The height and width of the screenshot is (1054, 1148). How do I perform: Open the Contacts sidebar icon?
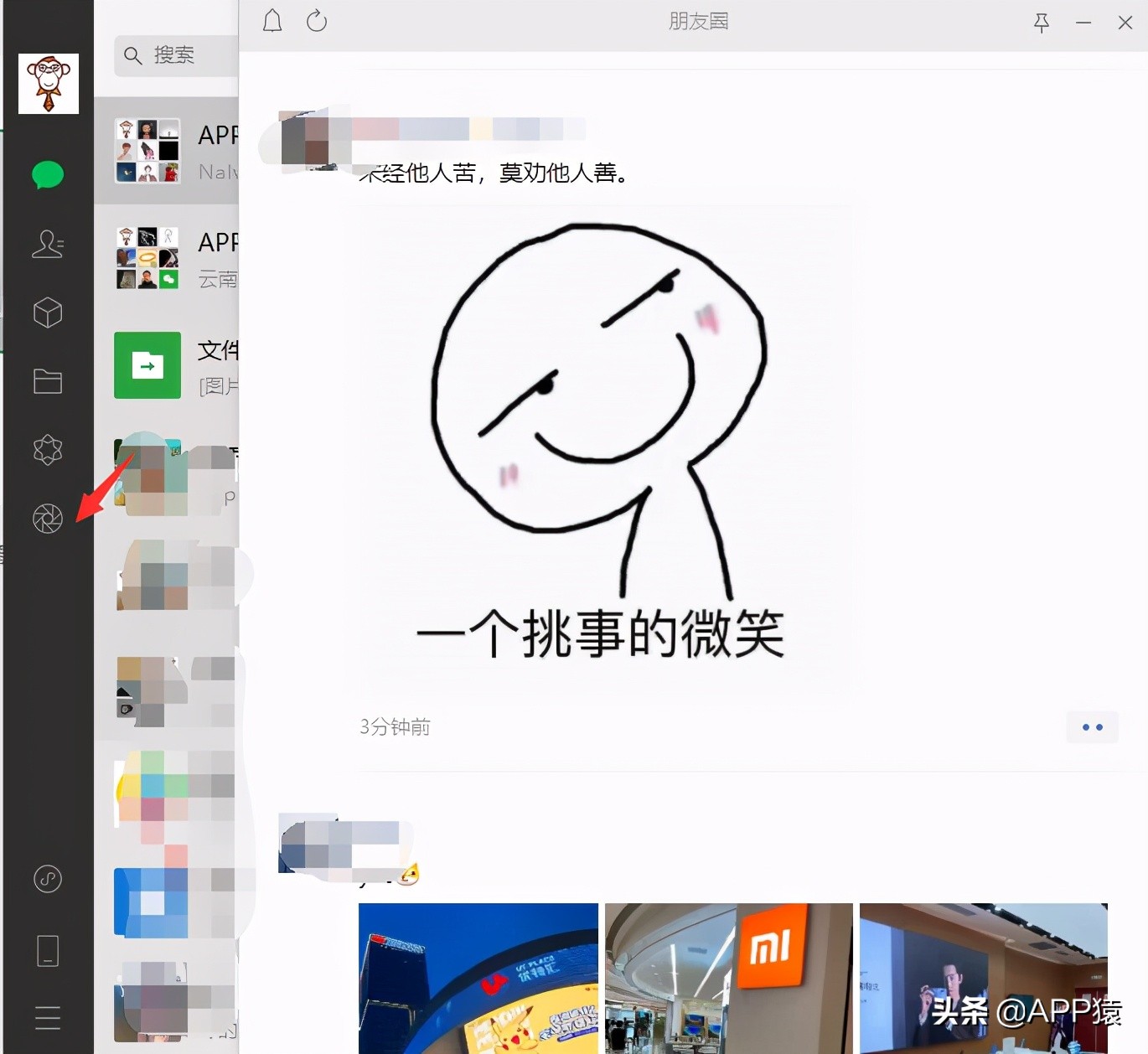[x=48, y=244]
